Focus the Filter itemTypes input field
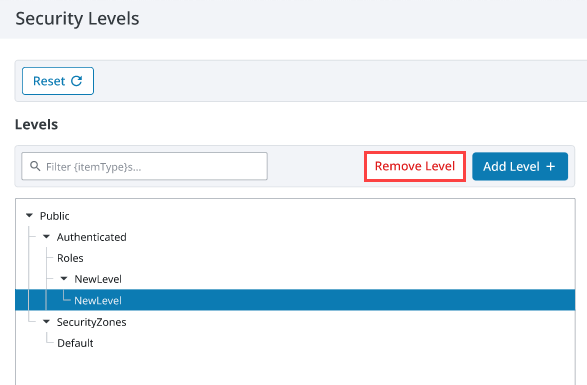 click(x=145, y=166)
